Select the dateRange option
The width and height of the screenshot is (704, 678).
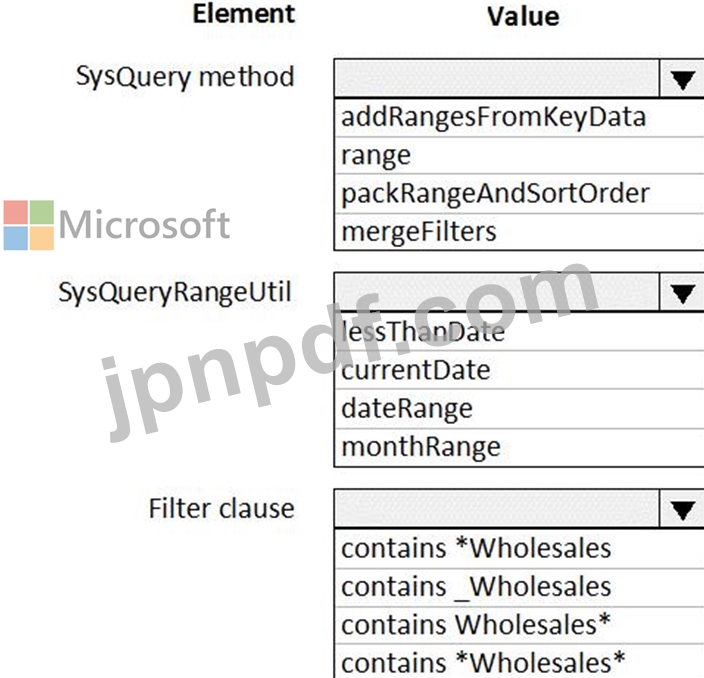click(x=407, y=408)
